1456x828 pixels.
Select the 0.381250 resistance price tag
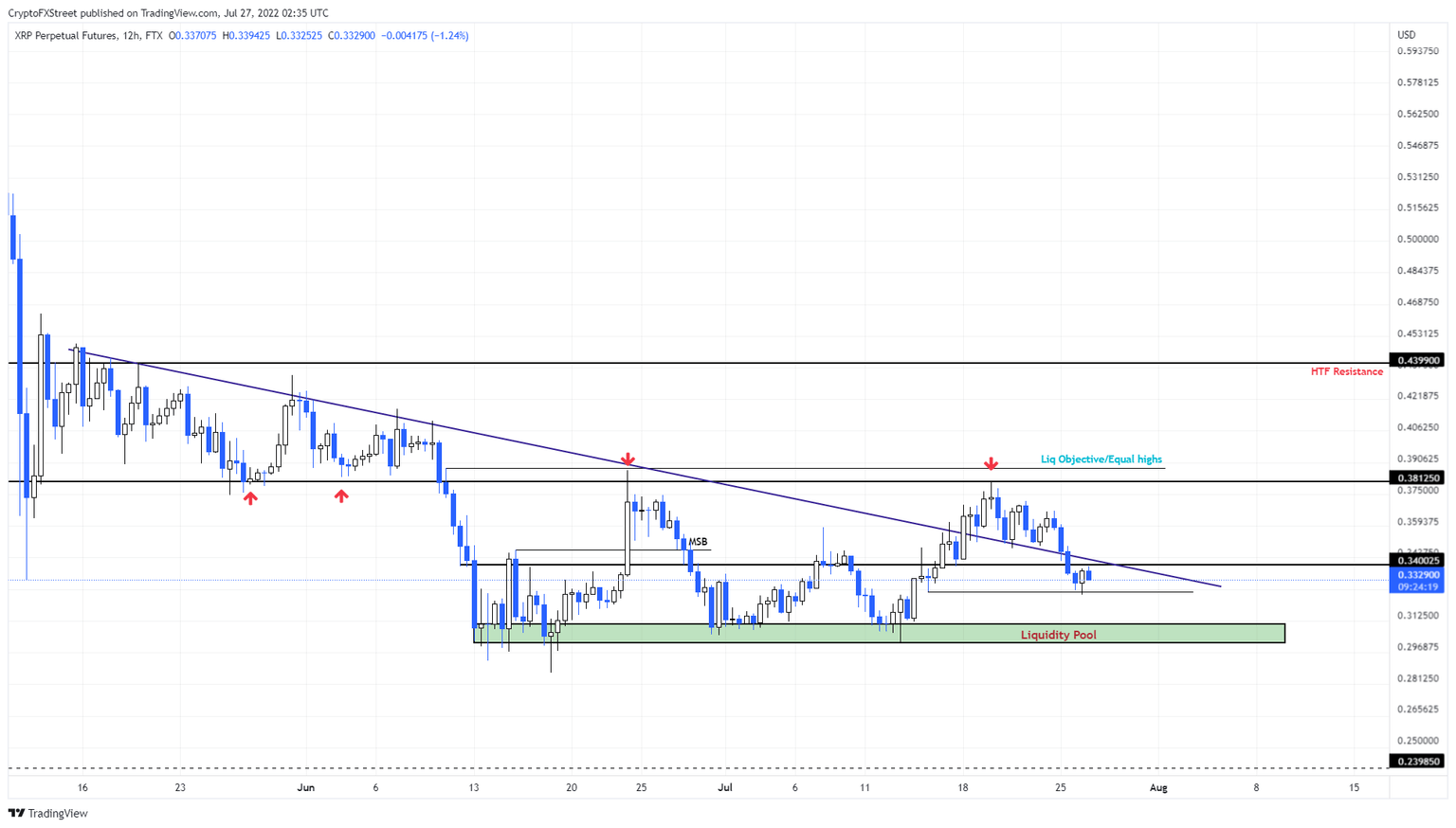(x=1417, y=478)
